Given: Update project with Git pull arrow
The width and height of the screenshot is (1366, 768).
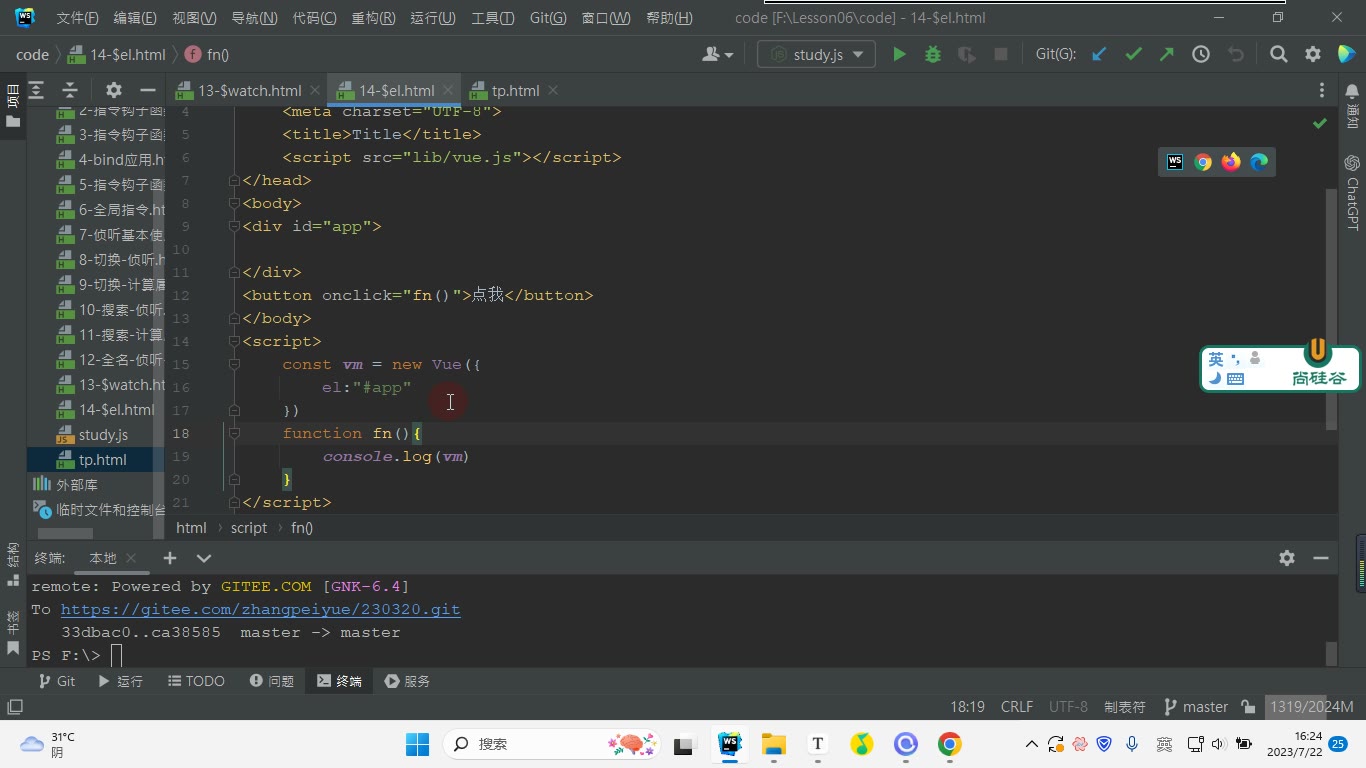Looking at the screenshot, I should tap(1099, 55).
